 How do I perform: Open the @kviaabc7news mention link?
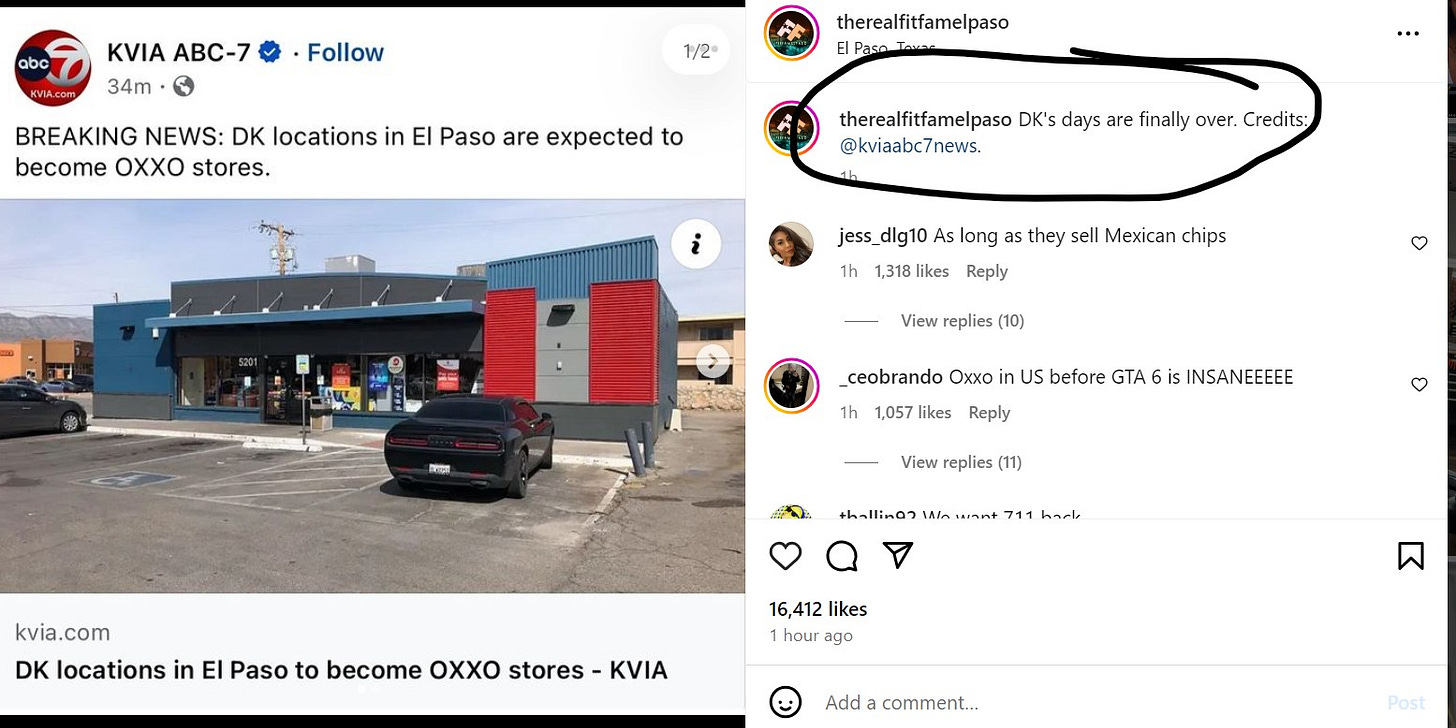click(910, 146)
